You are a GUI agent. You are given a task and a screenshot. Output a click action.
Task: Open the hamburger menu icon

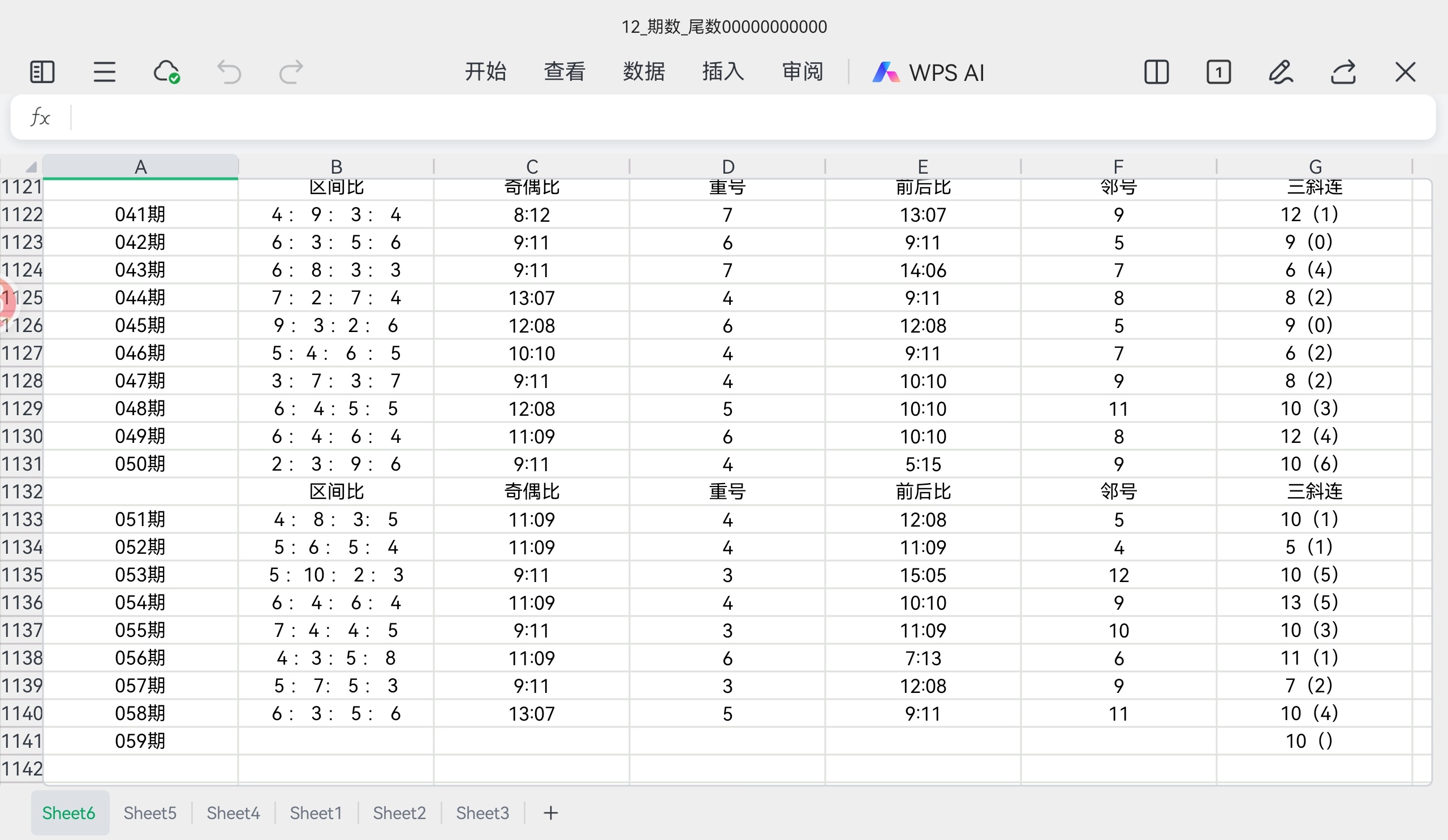[105, 72]
